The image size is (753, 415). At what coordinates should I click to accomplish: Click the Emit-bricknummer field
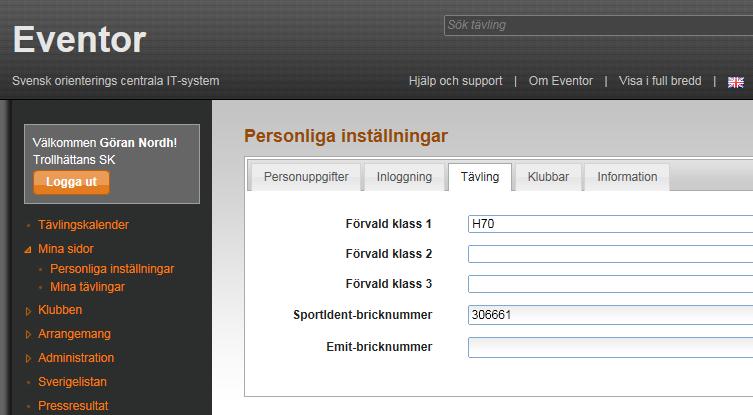tap(610, 347)
